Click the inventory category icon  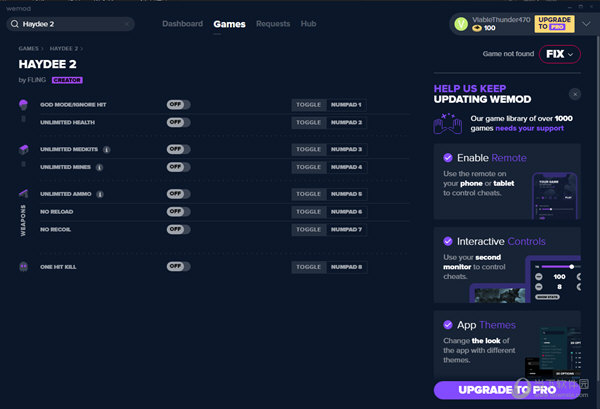(x=23, y=149)
